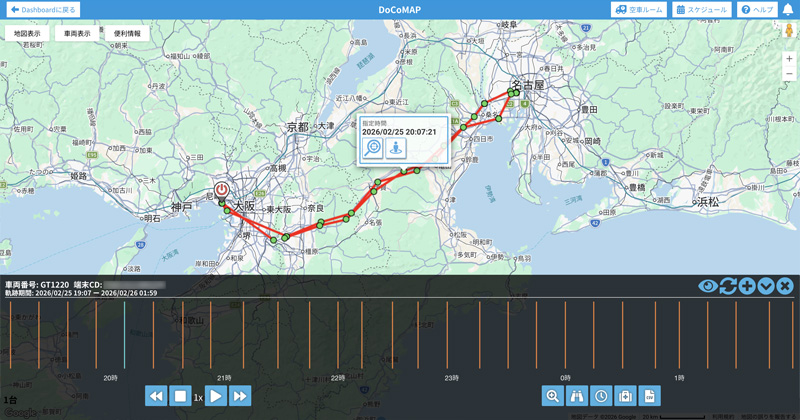Viewport: 800px width, 420px height.
Task: Click the cyan timeline marker before 20時
Action: 125,335
